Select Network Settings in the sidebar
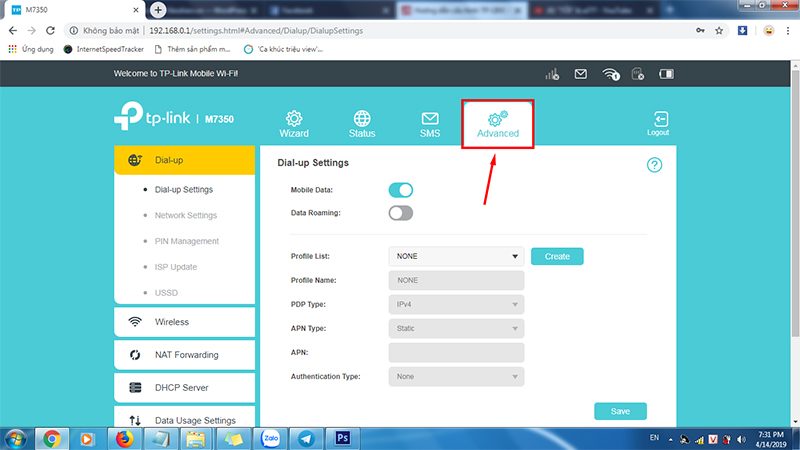800x450 pixels. click(186, 215)
